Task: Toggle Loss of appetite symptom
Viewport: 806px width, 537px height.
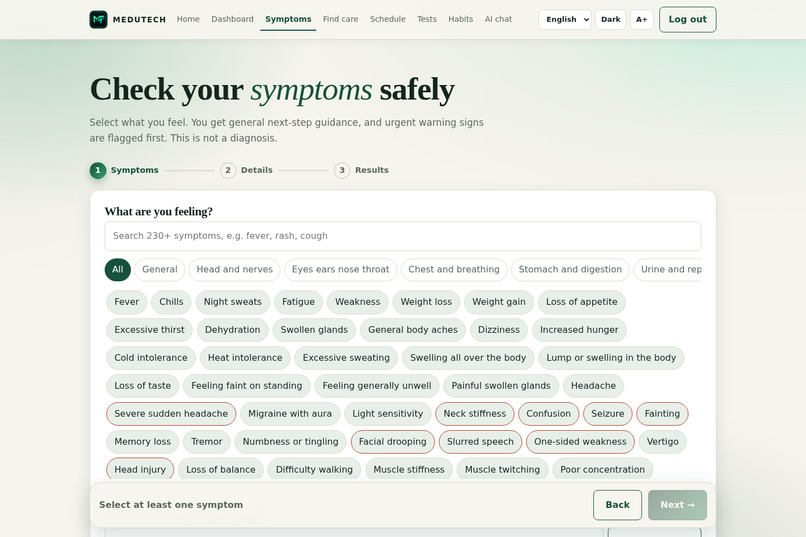Action: [x=581, y=302]
